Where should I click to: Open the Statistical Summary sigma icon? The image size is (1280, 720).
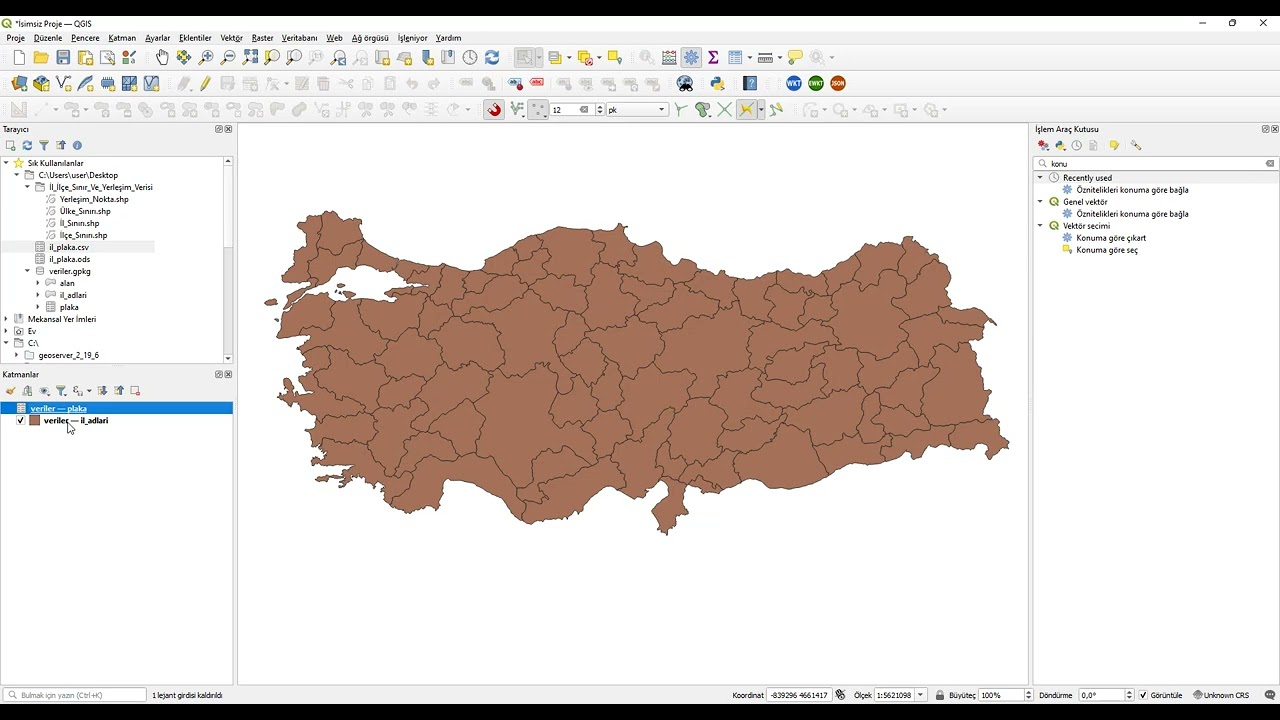tap(713, 58)
